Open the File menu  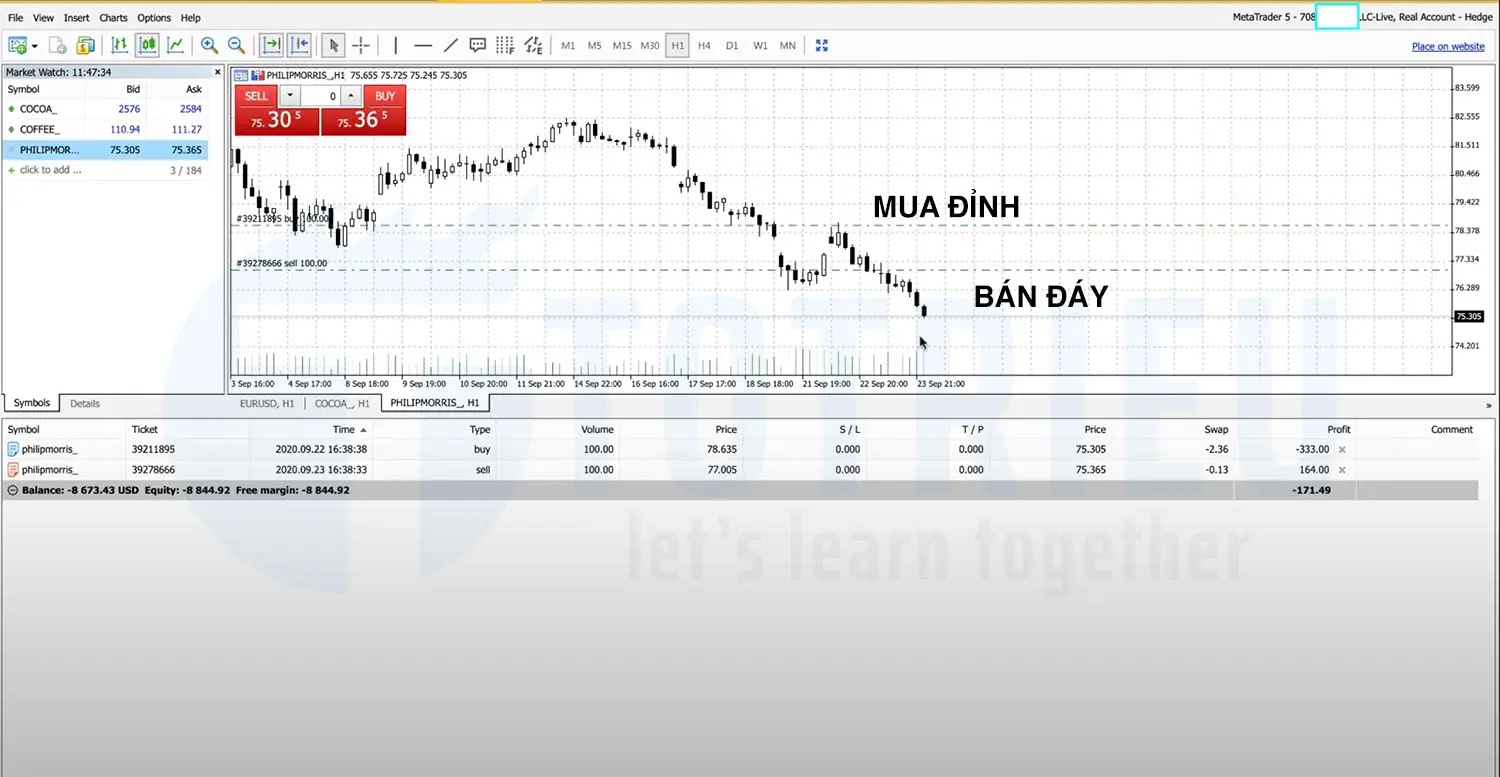point(15,18)
